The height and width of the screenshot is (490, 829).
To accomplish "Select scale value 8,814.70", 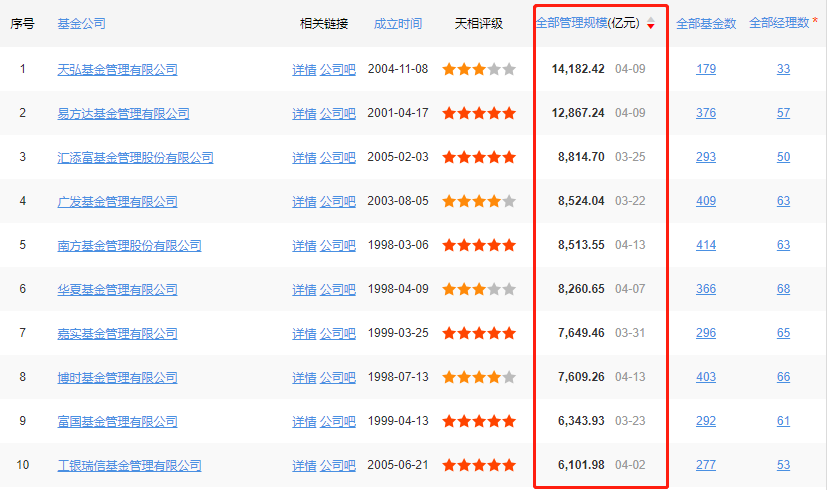I will 581,157.
